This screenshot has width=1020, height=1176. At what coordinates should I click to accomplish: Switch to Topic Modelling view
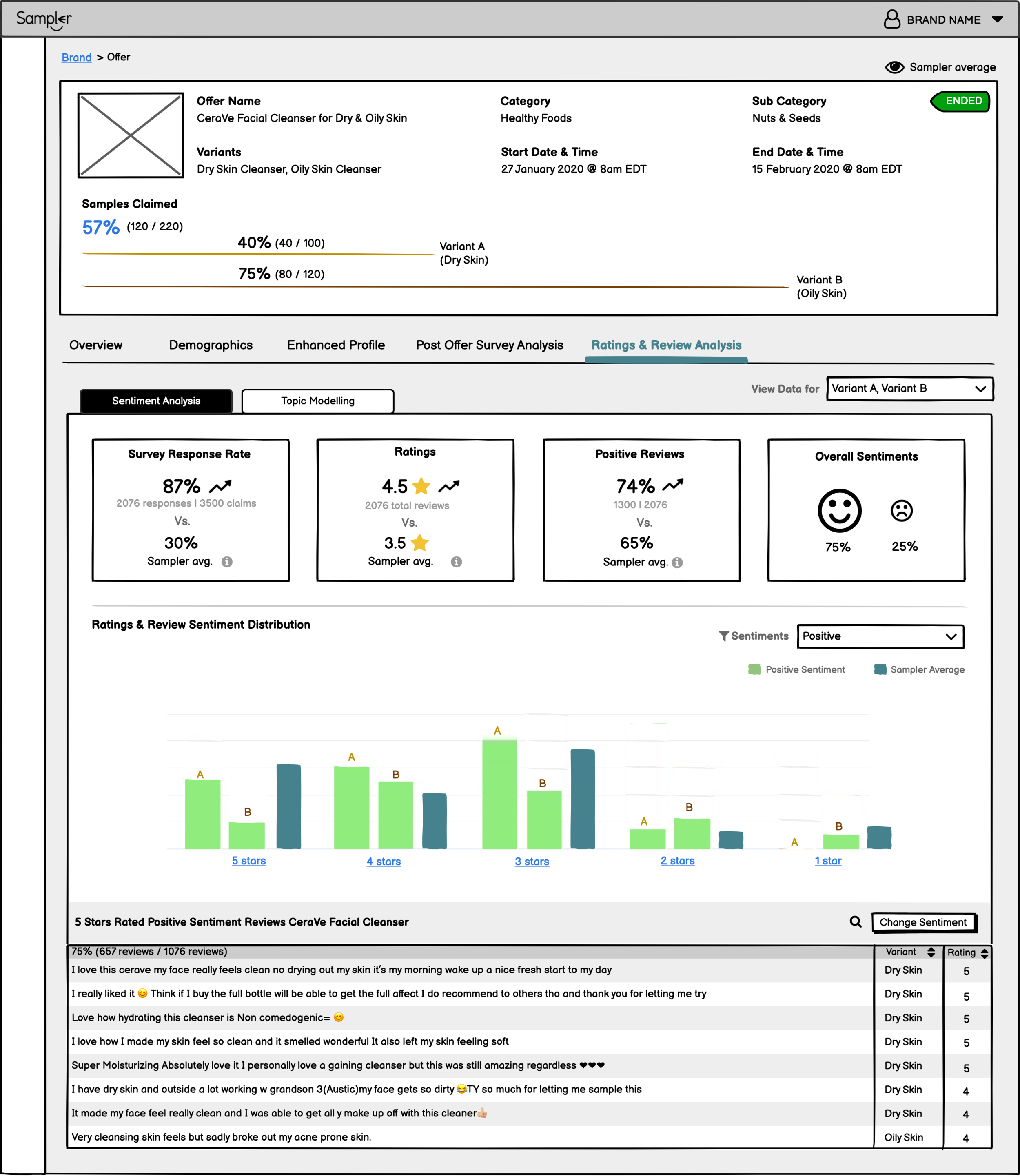coord(317,401)
